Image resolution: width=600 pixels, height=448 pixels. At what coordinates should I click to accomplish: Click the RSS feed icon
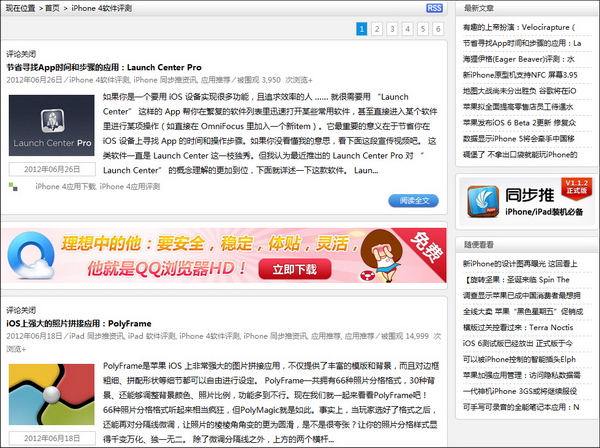[435, 8]
